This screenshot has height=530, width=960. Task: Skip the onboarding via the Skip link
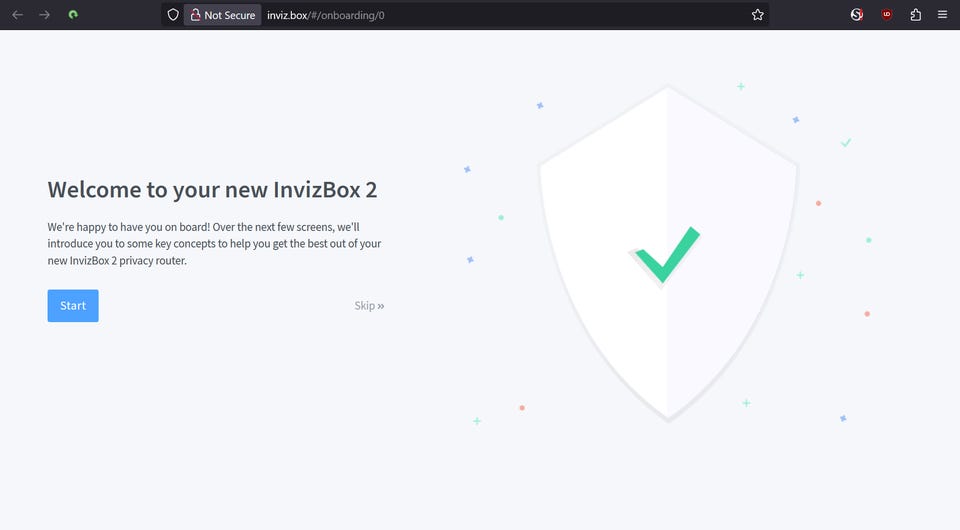(x=369, y=305)
